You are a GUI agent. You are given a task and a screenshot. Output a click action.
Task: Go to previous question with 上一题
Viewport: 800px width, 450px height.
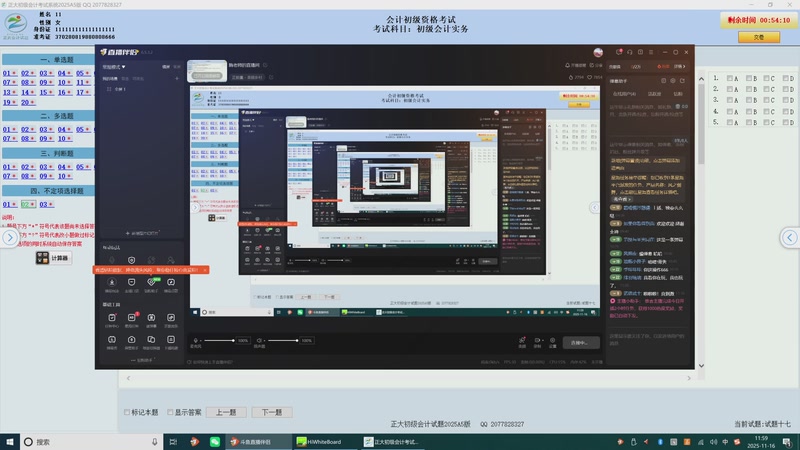click(x=226, y=412)
